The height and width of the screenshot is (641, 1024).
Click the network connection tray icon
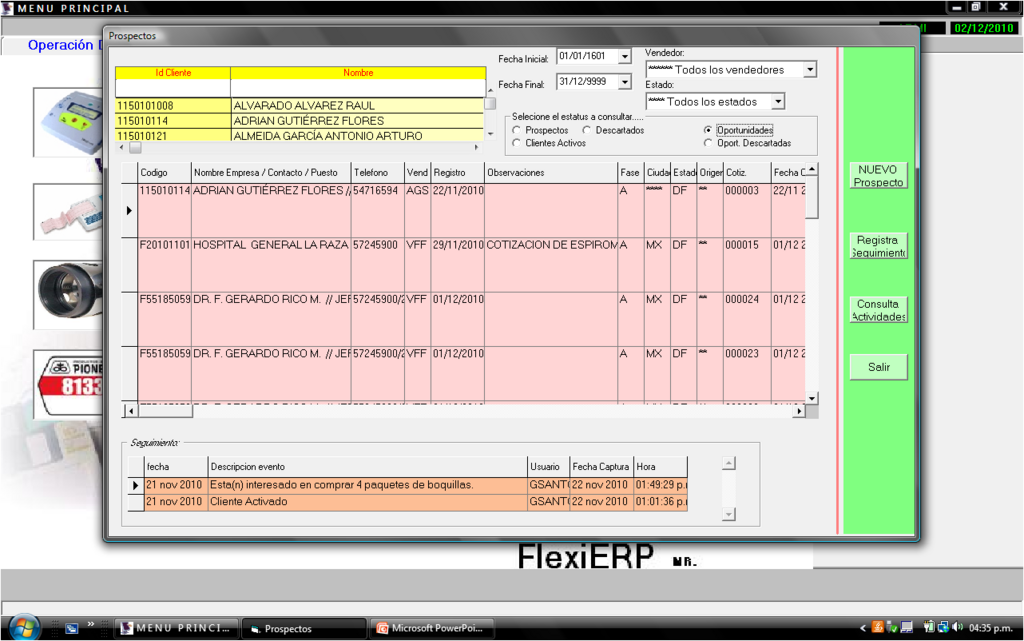point(943,627)
